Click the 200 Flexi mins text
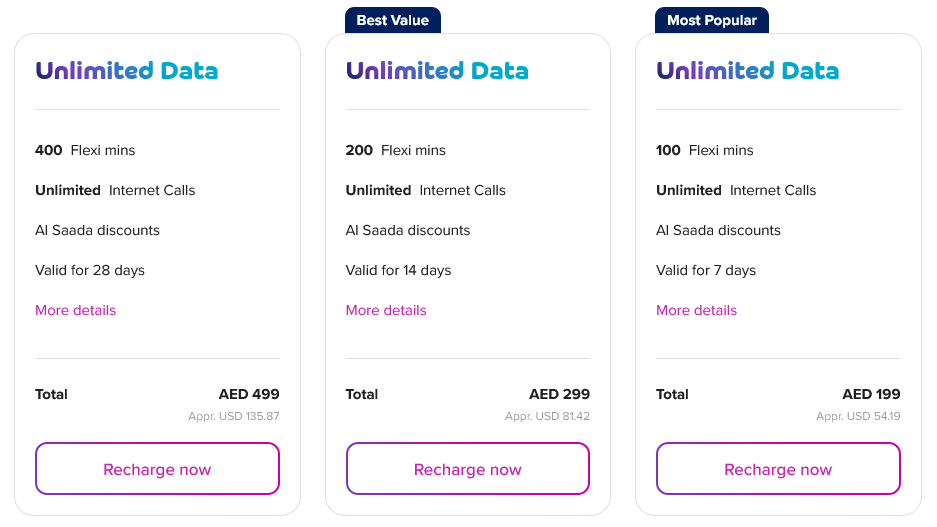The image size is (937, 527). point(395,150)
